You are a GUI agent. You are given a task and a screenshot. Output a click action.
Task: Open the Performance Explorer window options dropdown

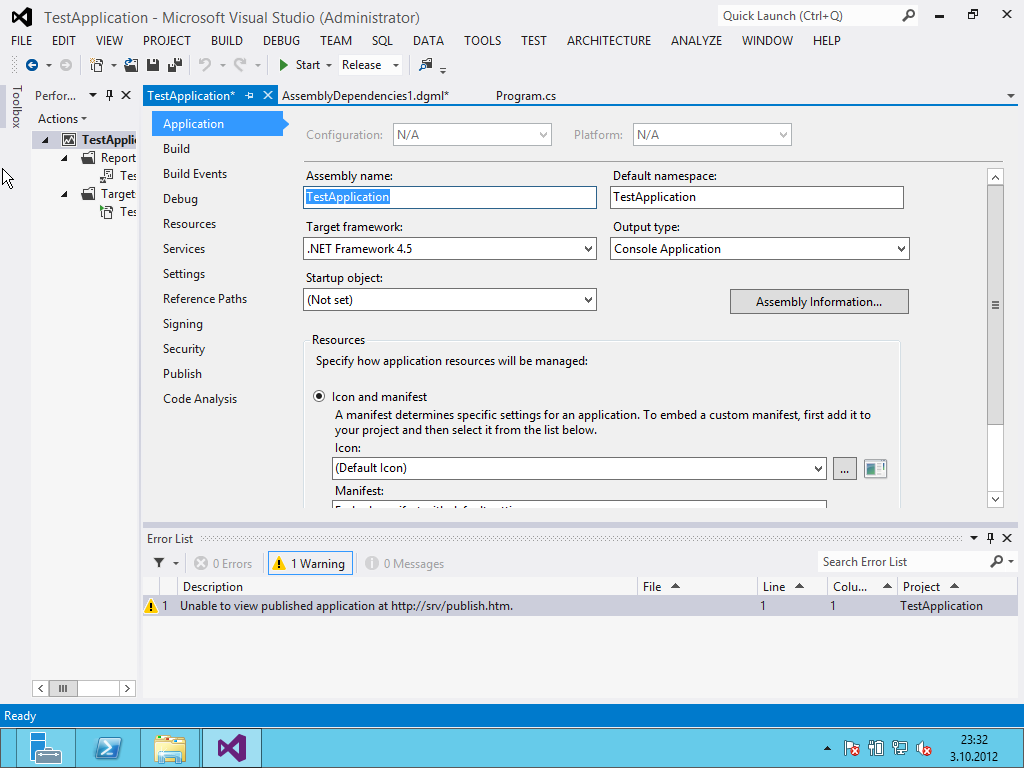(93, 95)
